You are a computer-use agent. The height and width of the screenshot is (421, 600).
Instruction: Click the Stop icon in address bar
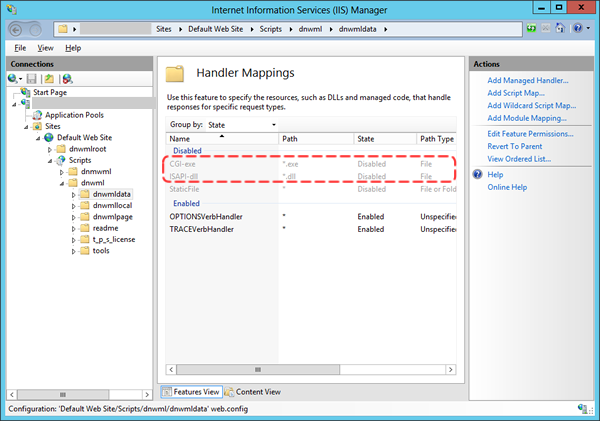(546, 28)
